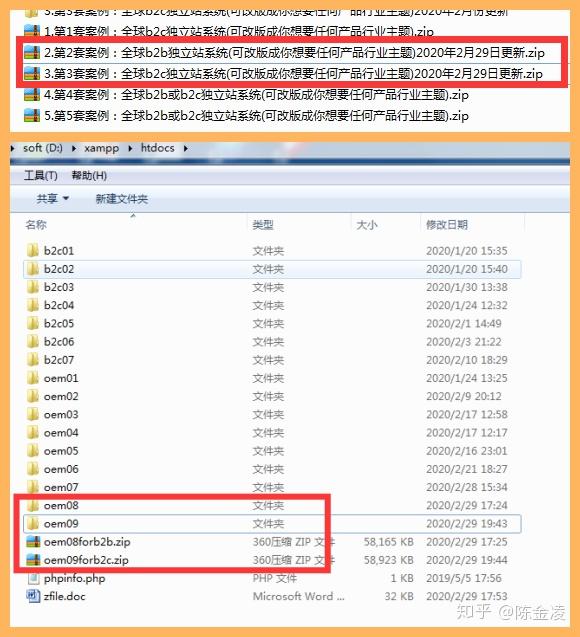Select the oem06 folder icon
Viewport: 580px width, 637px height.
click(32, 469)
